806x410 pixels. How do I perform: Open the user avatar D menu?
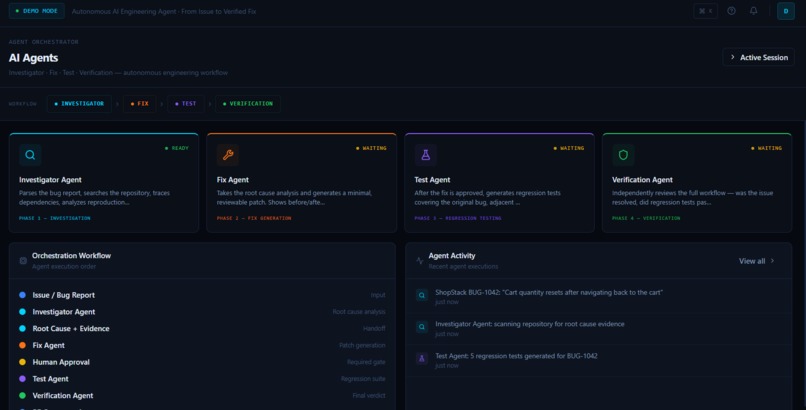click(785, 11)
